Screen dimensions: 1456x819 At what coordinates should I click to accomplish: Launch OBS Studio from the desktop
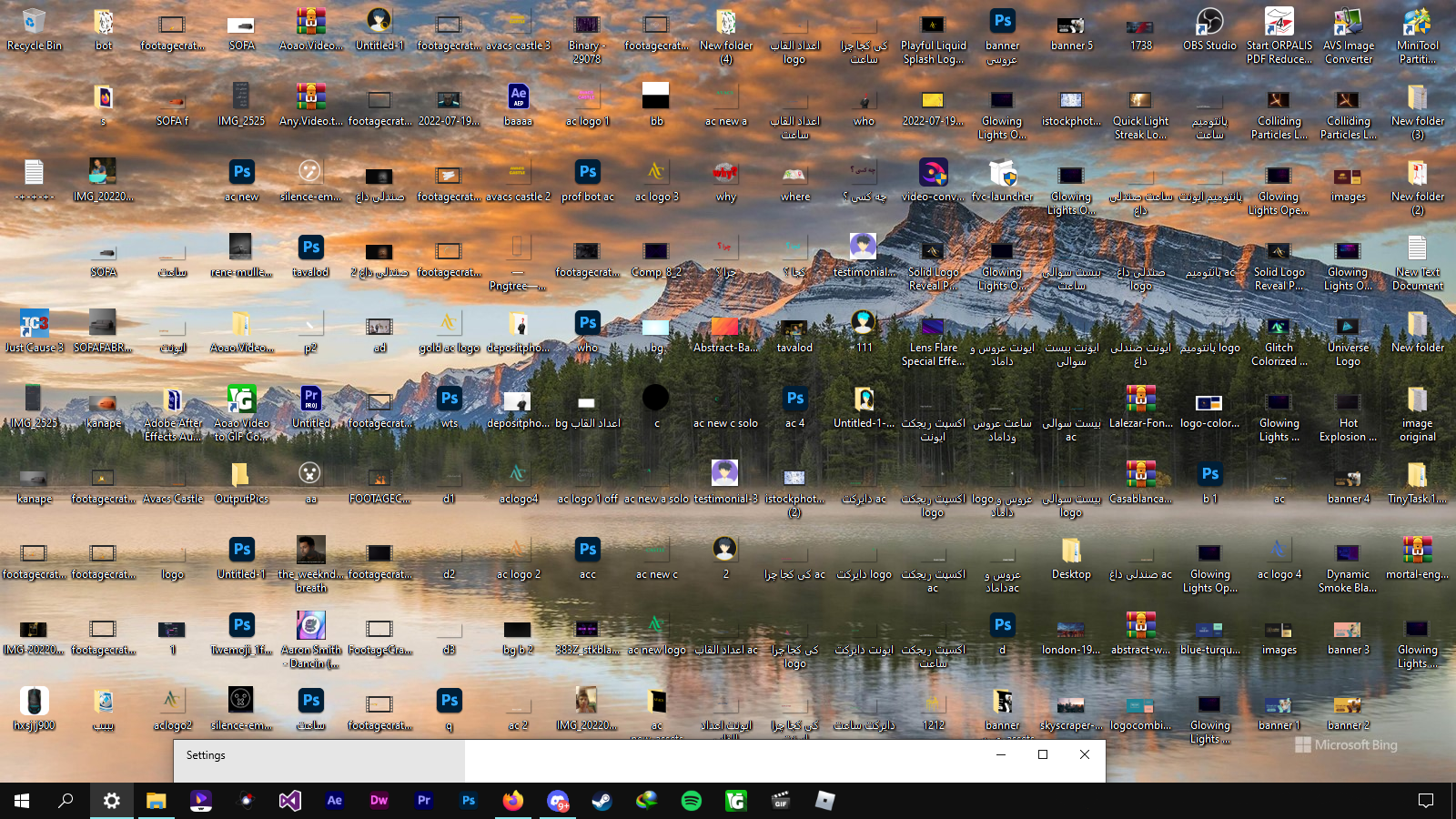click(x=1209, y=29)
